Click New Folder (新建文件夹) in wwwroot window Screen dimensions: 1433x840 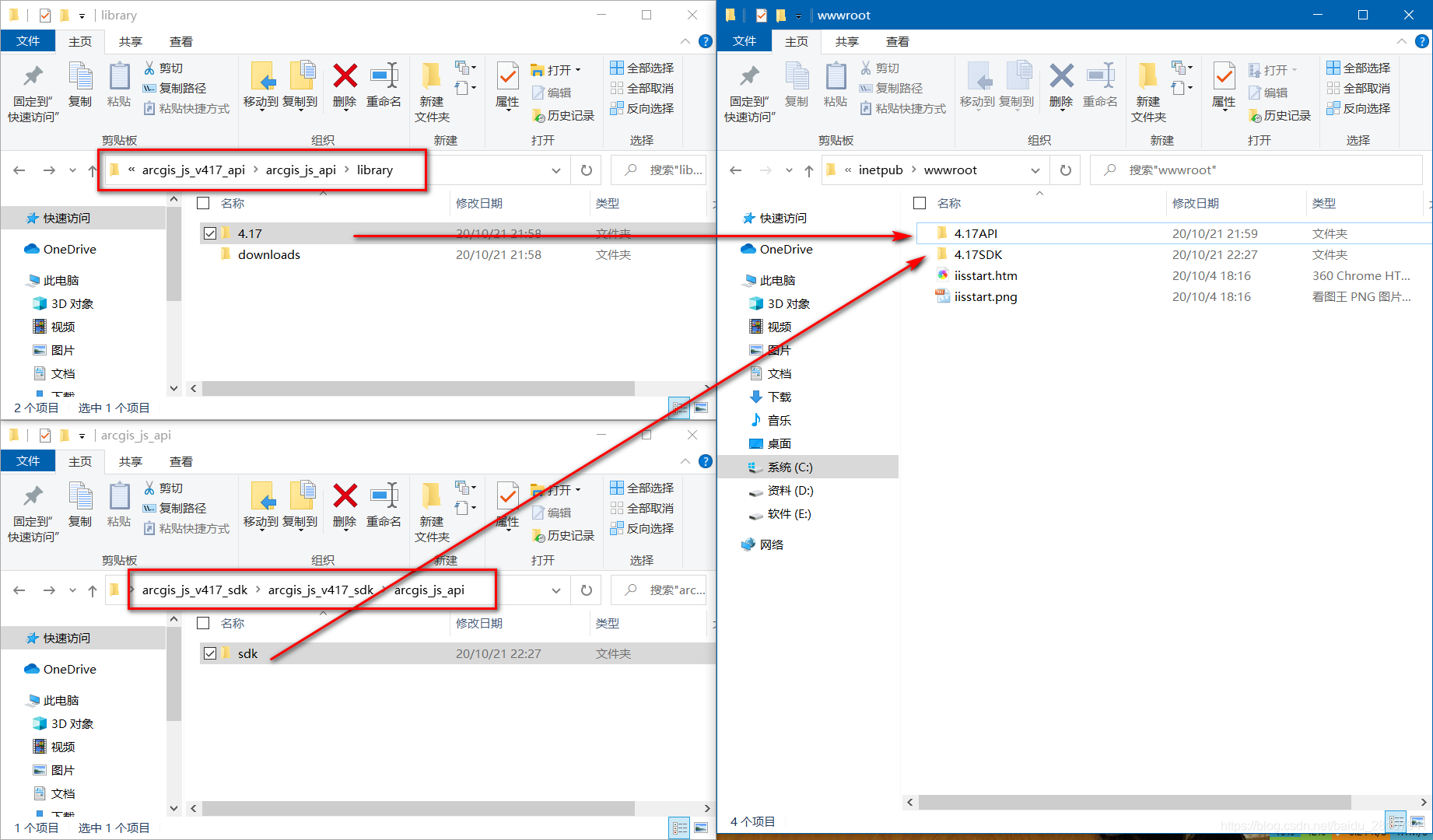point(1148,93)
